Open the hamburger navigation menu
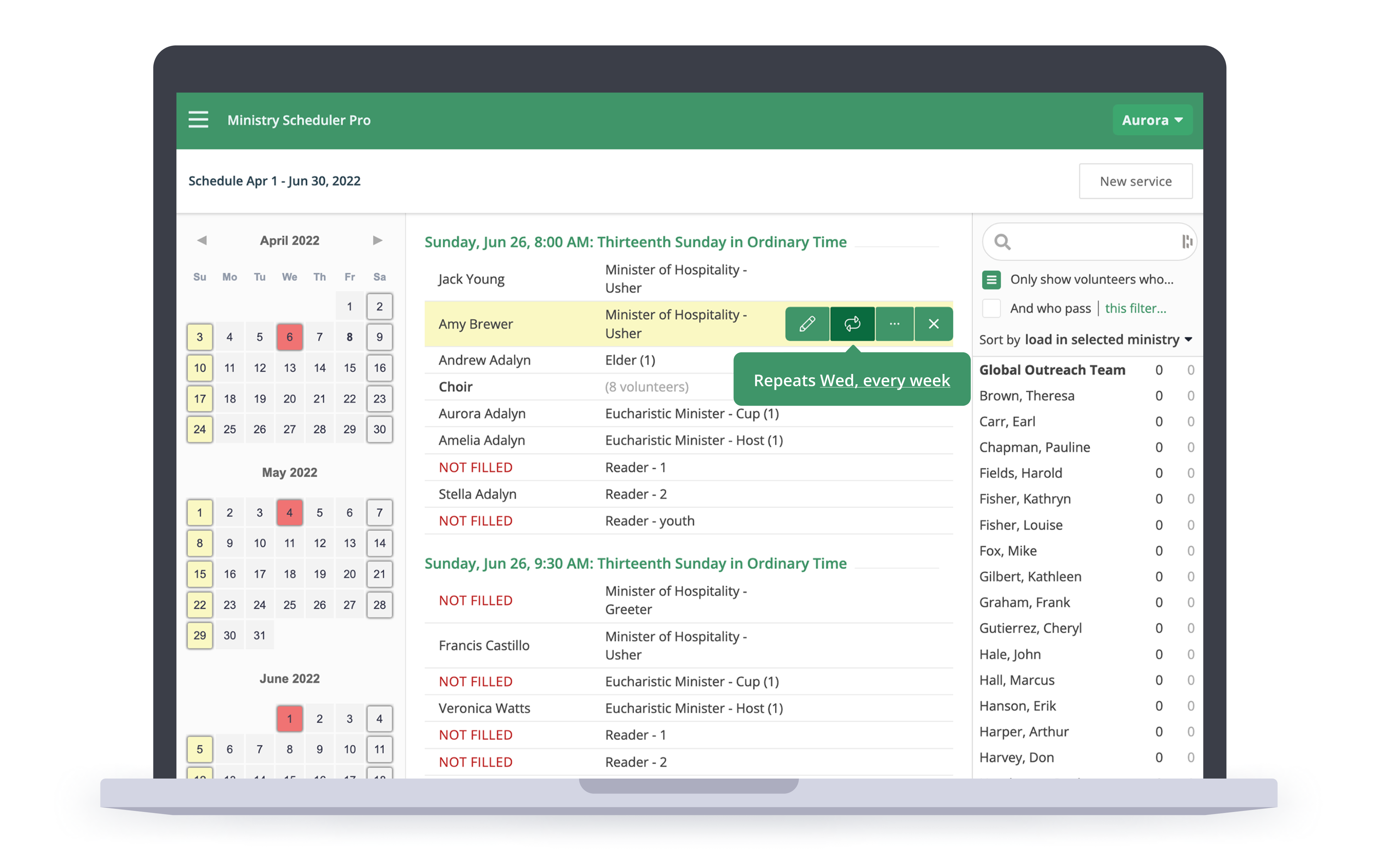 [198, 119]
